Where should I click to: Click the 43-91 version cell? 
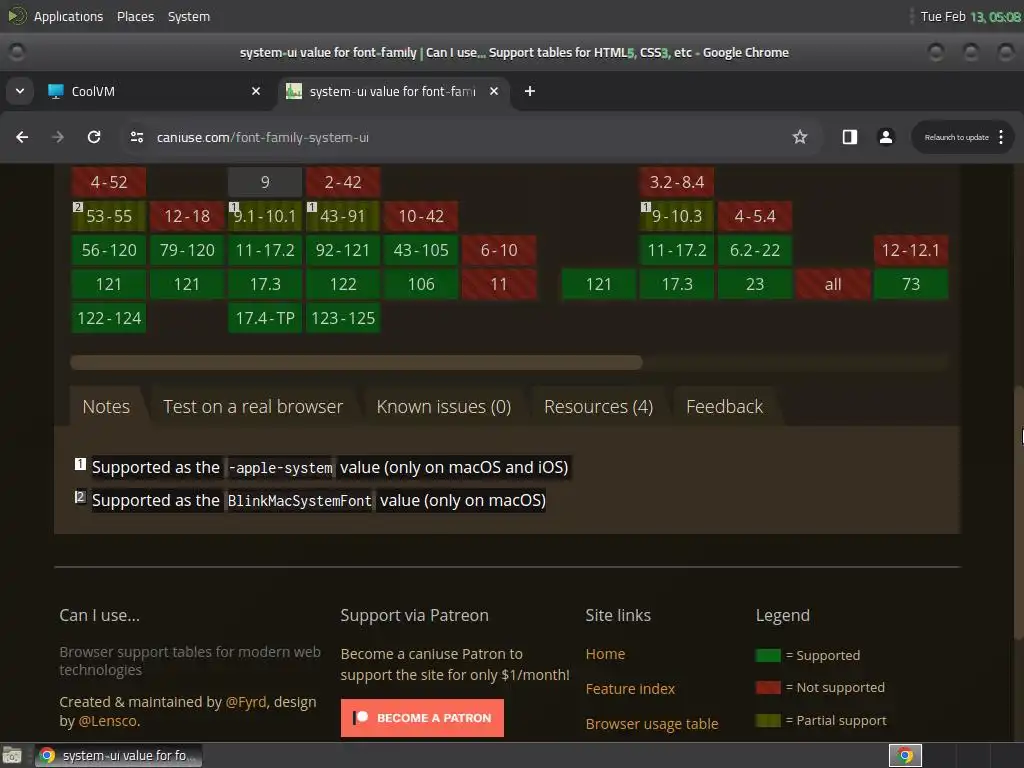[x=343, y=216]
